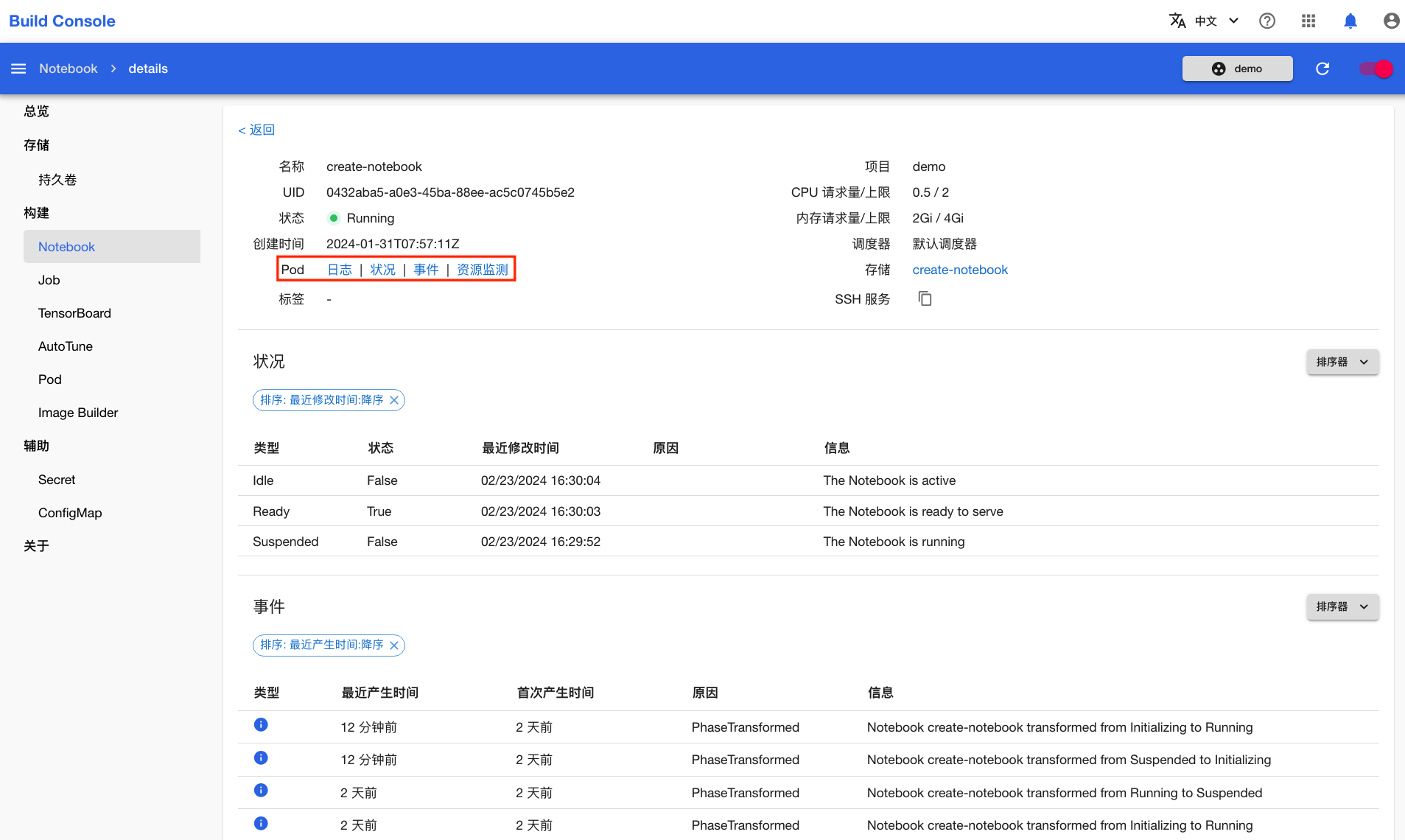Open AutoTune in sidebar
Image resolution: width=1405 pixels, height=840 pixels.
(x=66, y=346)
